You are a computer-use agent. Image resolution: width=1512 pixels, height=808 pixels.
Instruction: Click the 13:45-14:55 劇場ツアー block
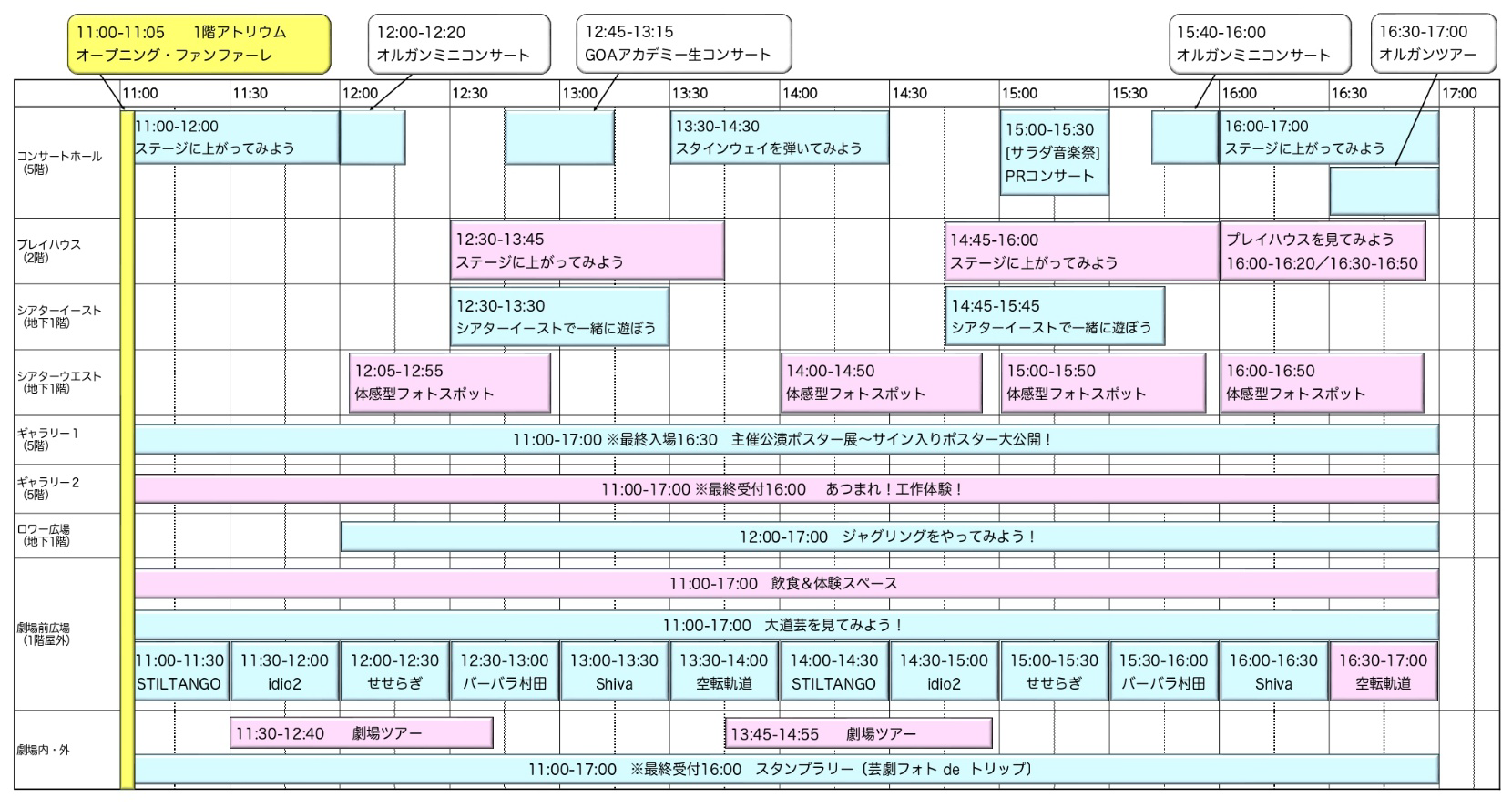click(858, 733)
